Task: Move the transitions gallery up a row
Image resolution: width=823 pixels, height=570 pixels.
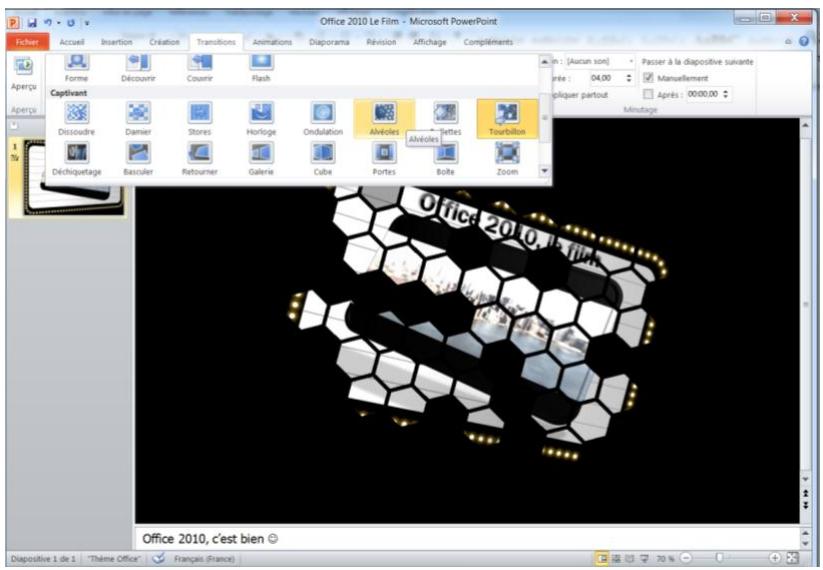Action: click(x=544, y=61)
